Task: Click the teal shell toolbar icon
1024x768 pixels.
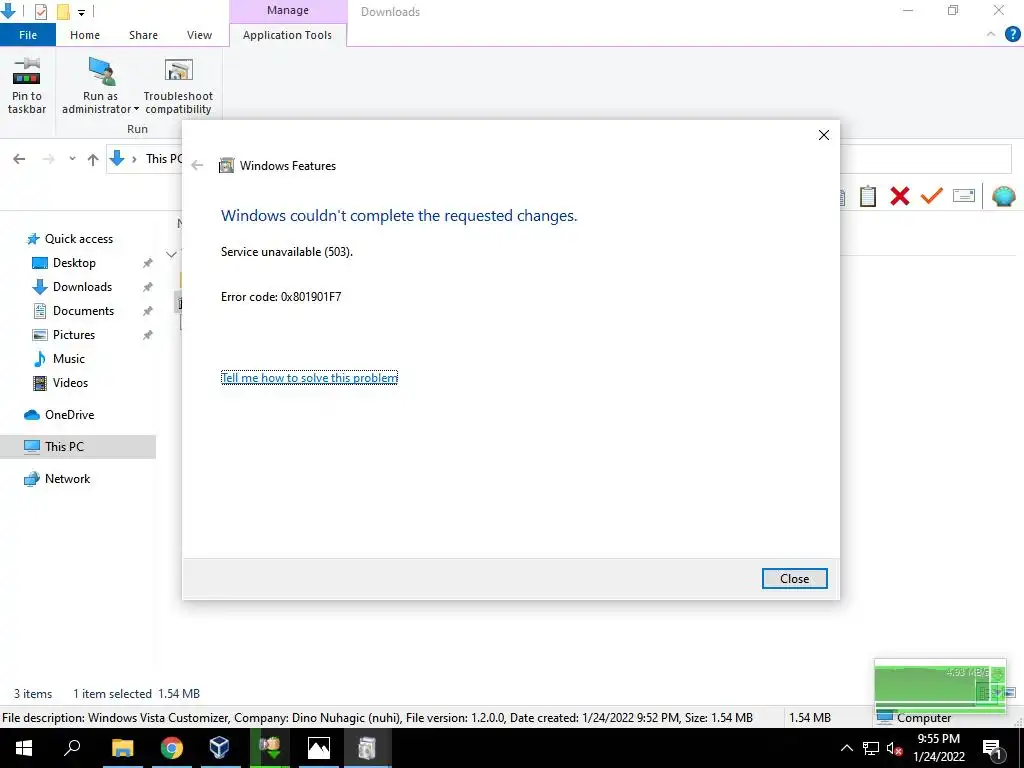Action: [1003, 196]
